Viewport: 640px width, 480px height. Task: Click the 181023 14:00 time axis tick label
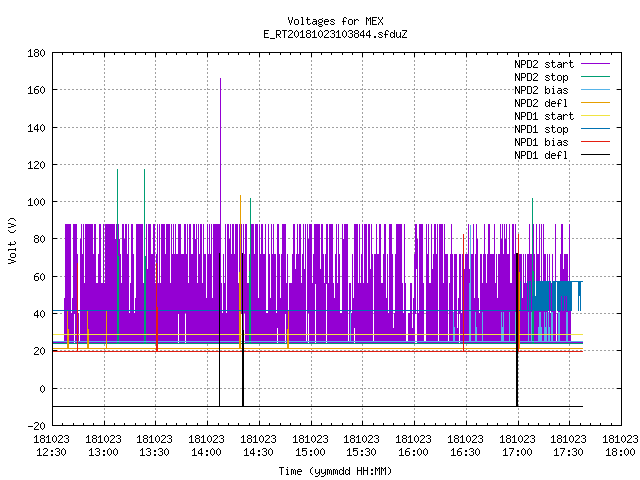click(x=206, y=446)
